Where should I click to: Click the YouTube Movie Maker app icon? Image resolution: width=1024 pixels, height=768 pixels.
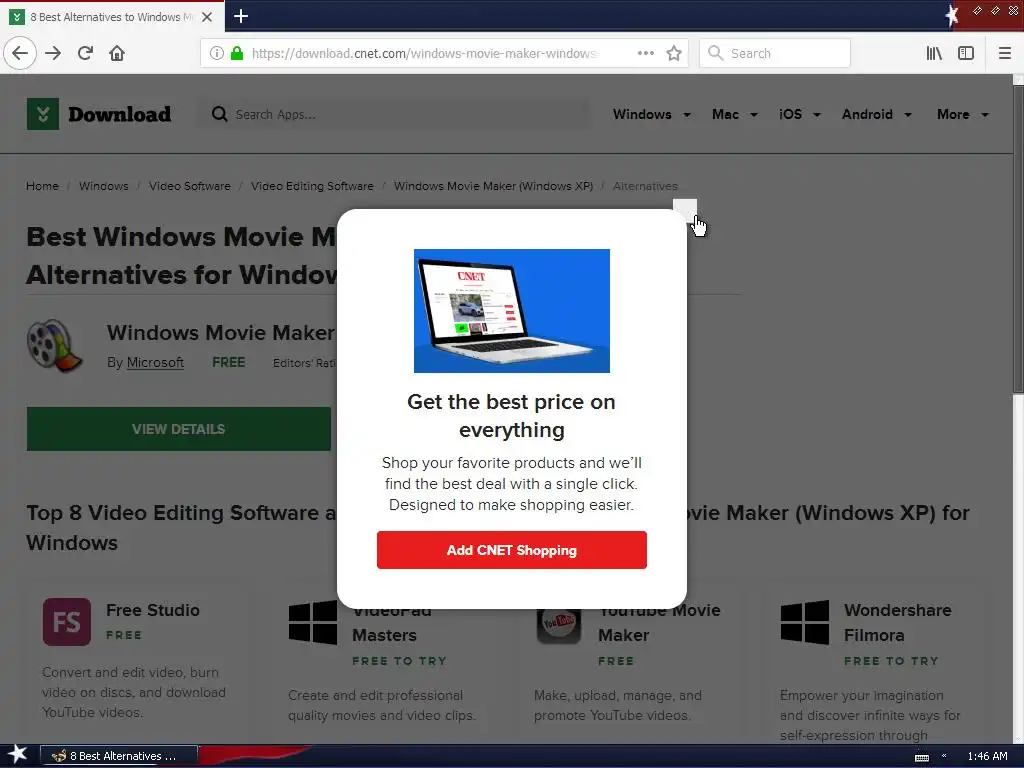tap(558, 624)
